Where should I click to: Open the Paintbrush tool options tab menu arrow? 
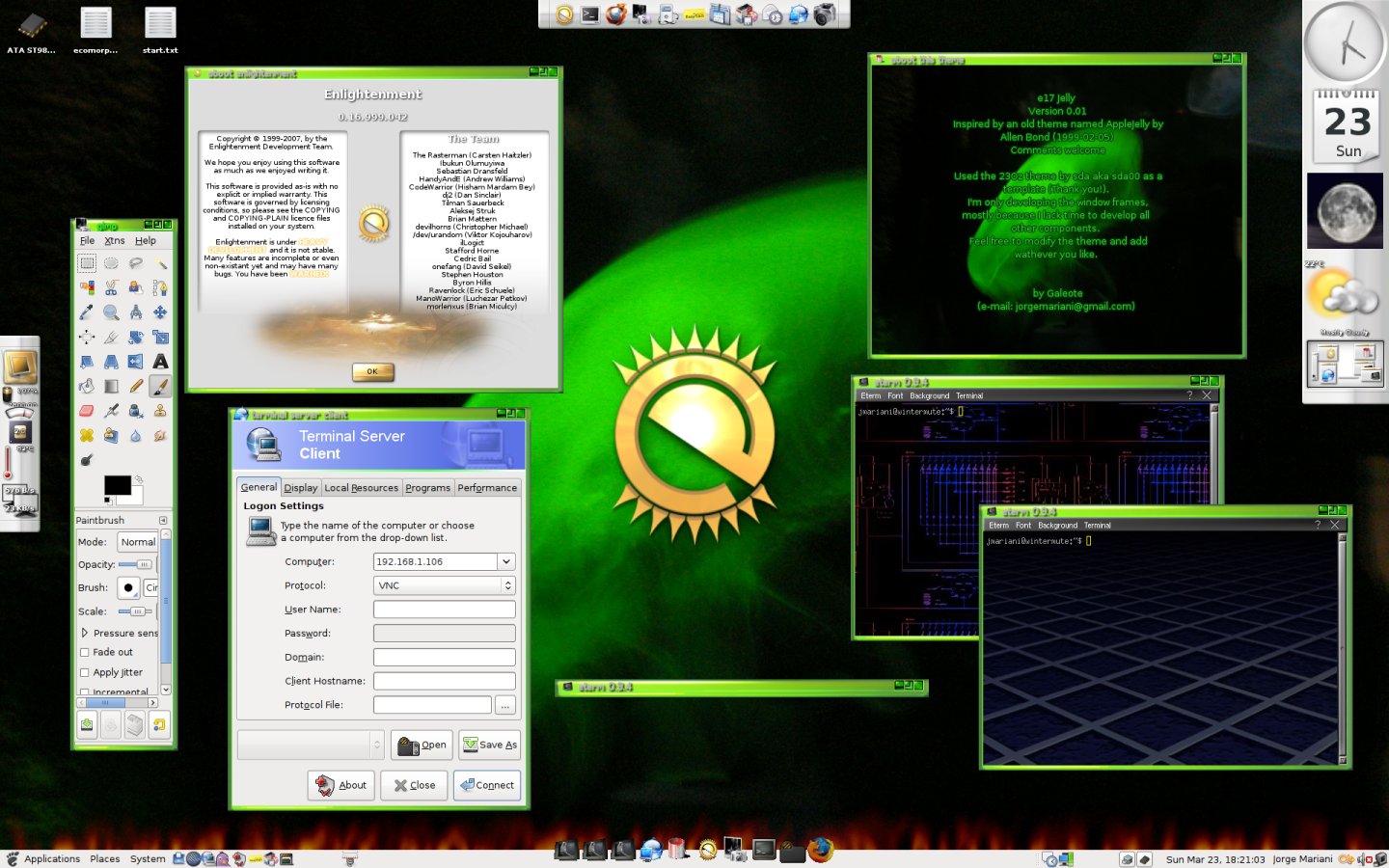pos(163,520)
